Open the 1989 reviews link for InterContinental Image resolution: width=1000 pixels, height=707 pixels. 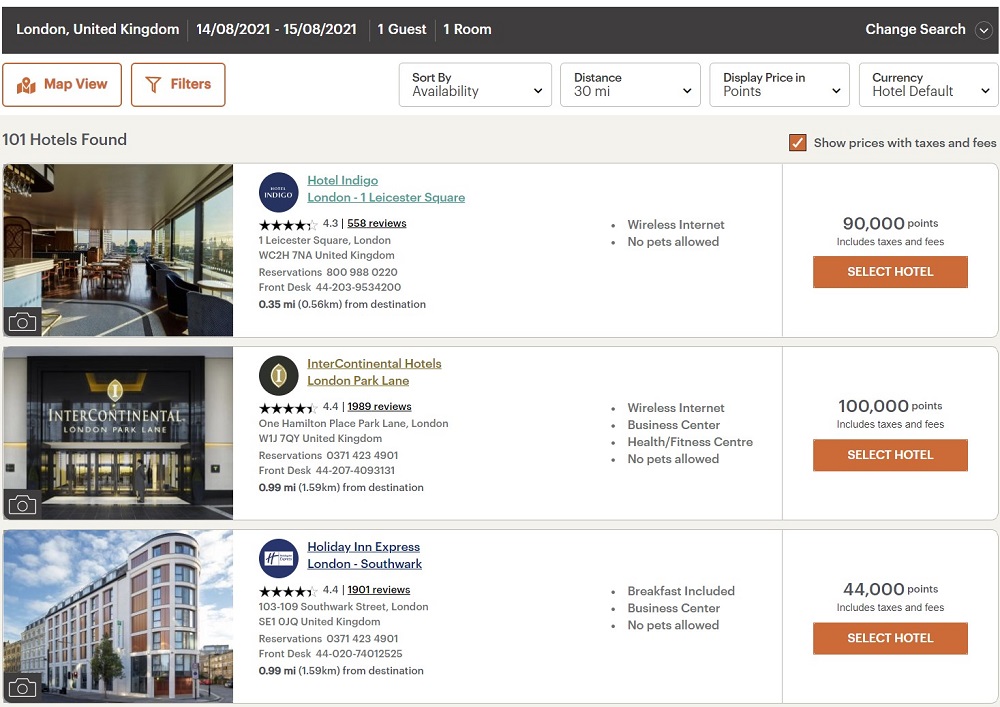coord(379,406)
